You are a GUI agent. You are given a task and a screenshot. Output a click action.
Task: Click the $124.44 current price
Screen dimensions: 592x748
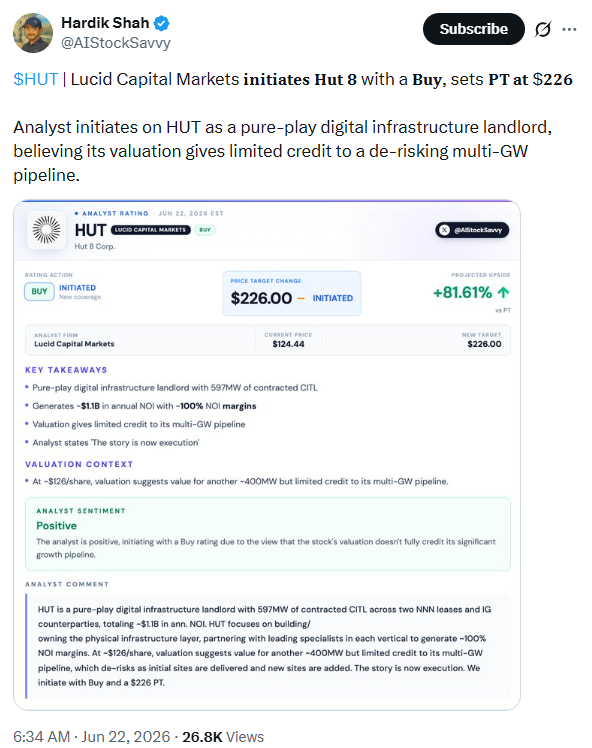coord(288,344)
